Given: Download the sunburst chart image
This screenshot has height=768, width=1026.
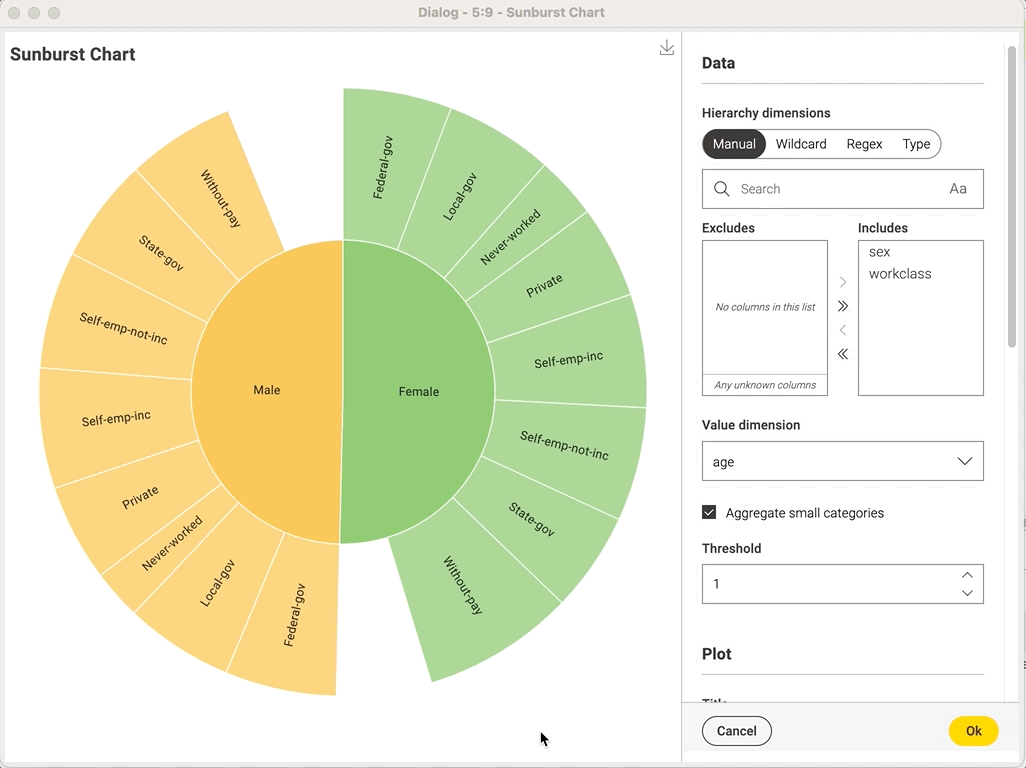Looking at the screenshot, I should pyautogui.click(x=667, y=48).
